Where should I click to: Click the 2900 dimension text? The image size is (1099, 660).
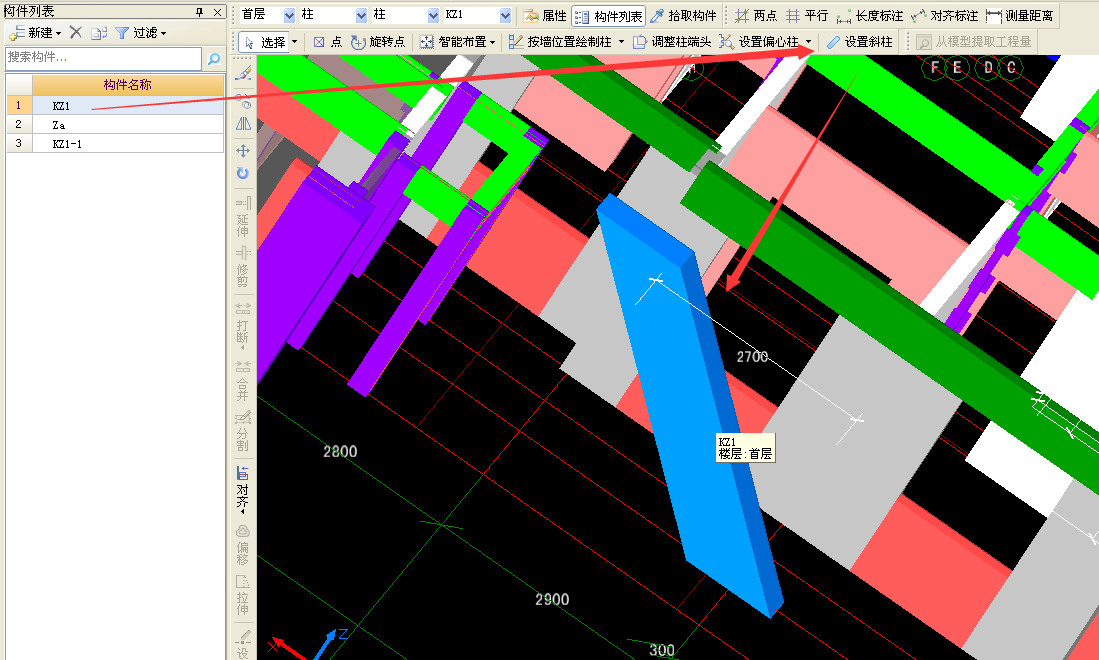click(552, 599)
